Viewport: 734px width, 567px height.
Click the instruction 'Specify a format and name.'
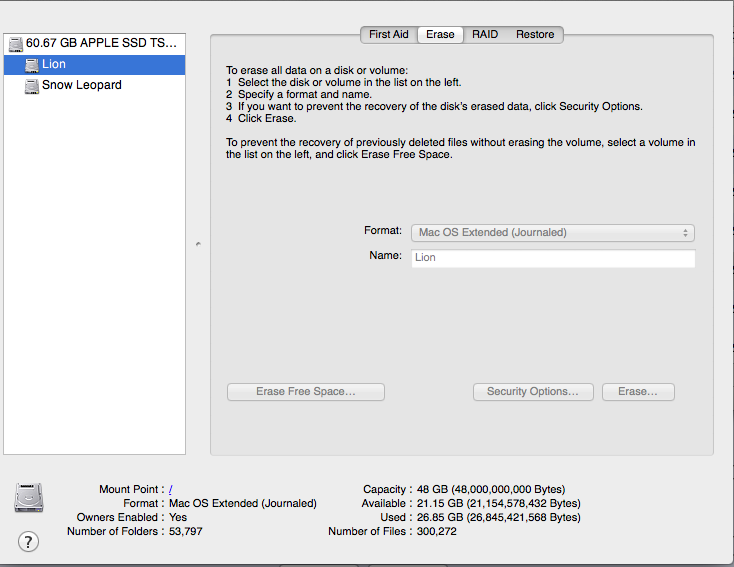[x=305, y=95]
